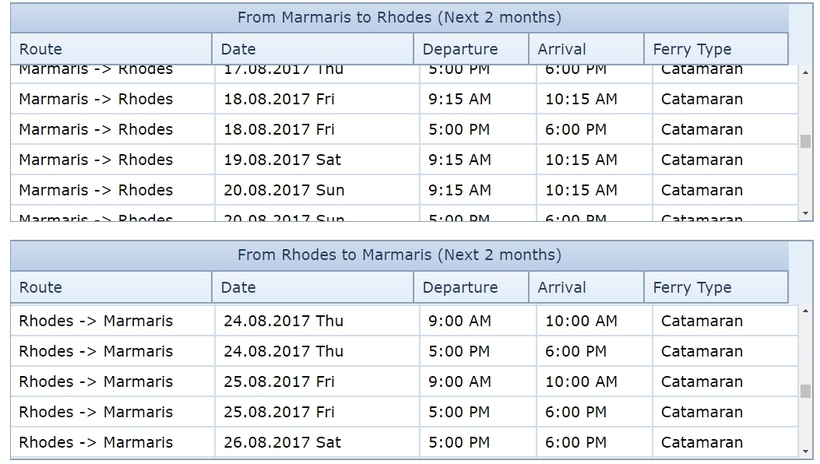820x464 pixels.
Task: Click the scrollbar thumb in the Marmaris to Rhodes table
Action: pos(805,141)
